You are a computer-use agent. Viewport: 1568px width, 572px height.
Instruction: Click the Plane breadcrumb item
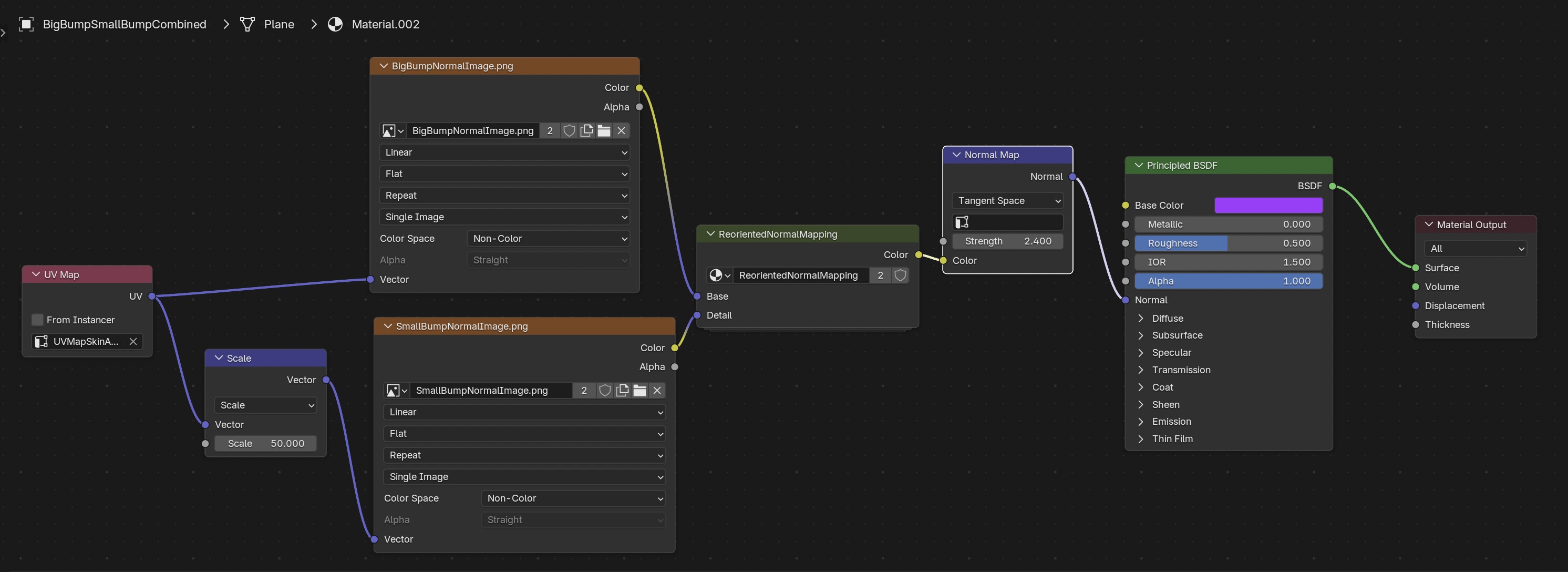pyautogui.click(x=279, y=24)
